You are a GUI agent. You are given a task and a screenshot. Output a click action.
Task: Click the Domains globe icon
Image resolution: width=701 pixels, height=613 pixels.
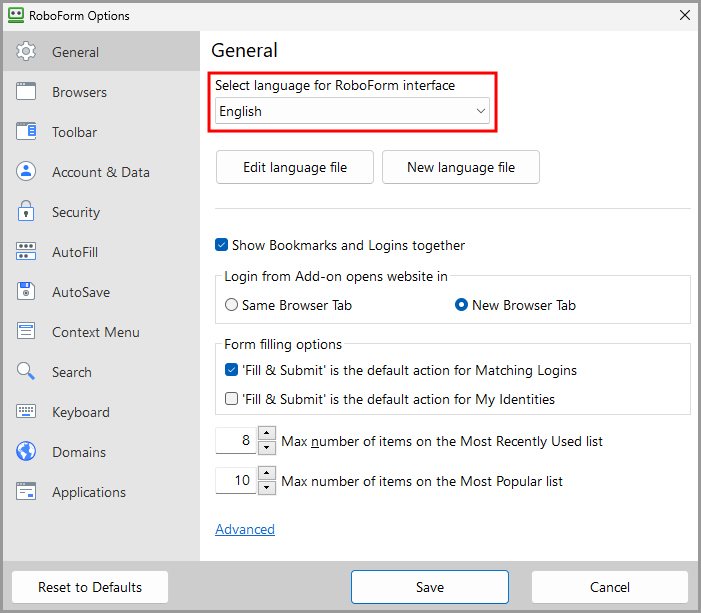click(26, 451)
